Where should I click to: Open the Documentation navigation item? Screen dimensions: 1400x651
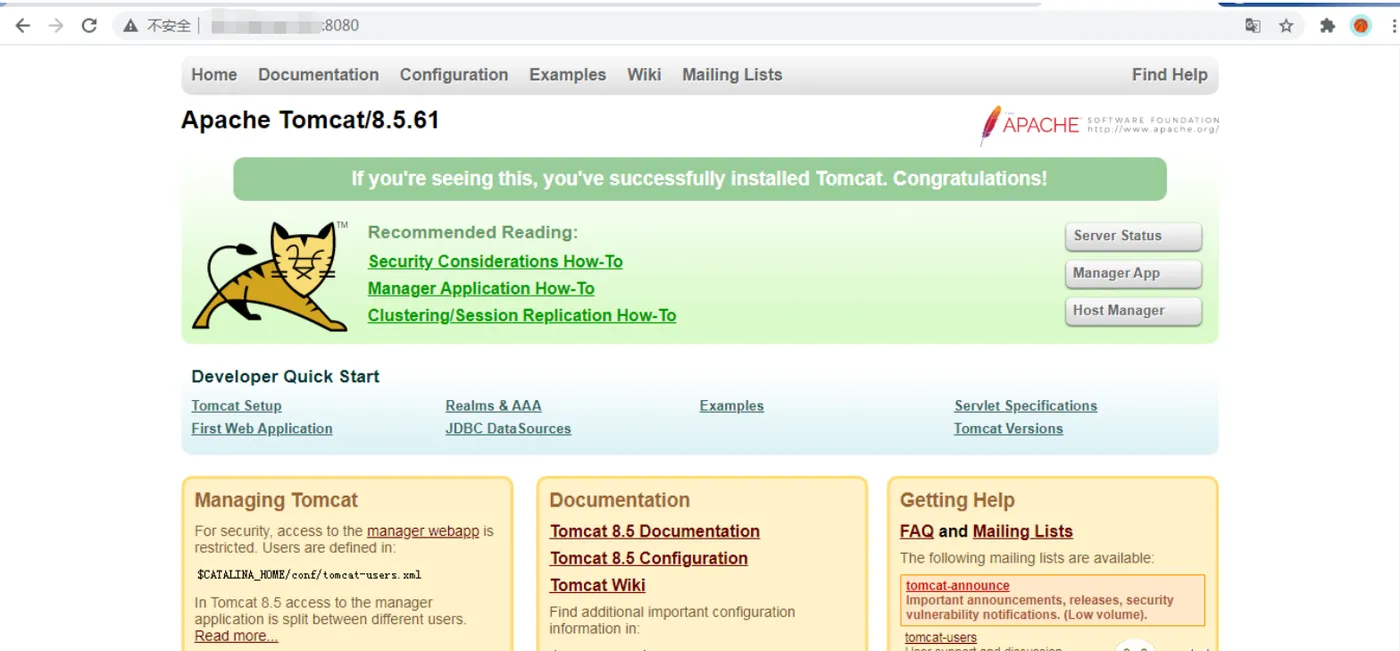[x=318, y=75]
